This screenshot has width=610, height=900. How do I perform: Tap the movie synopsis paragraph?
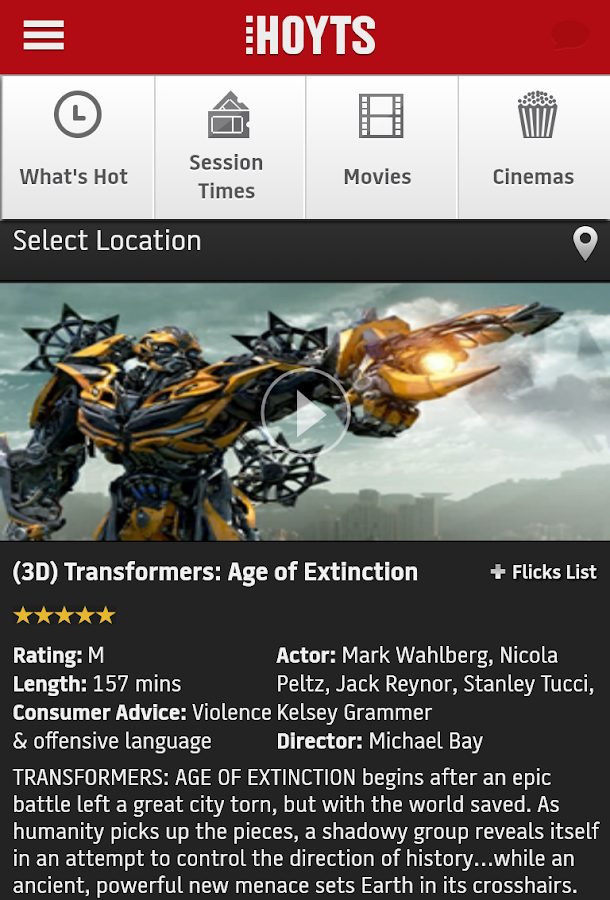306,831
